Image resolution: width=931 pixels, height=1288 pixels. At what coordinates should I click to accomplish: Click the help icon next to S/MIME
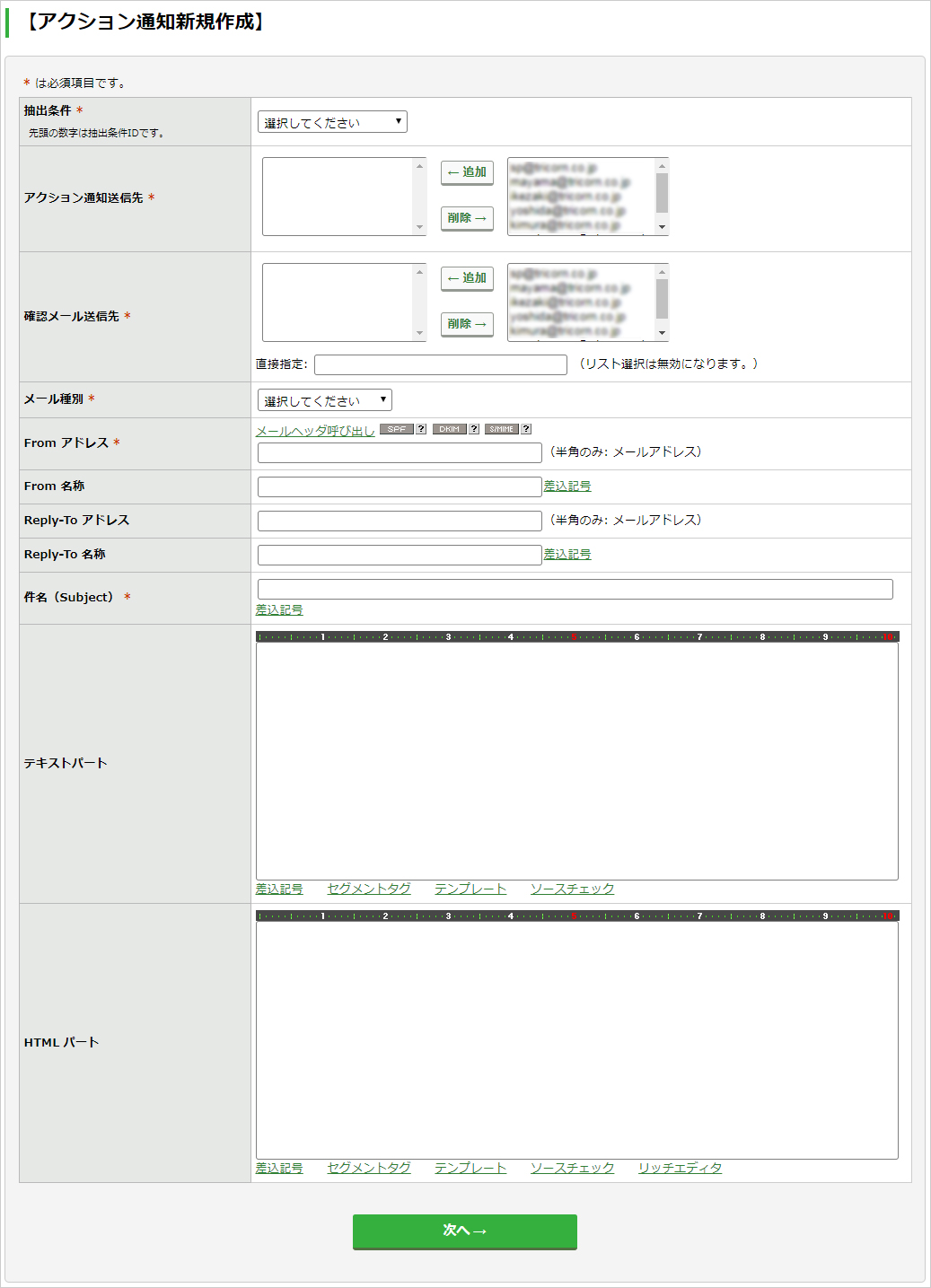[526, 429]
